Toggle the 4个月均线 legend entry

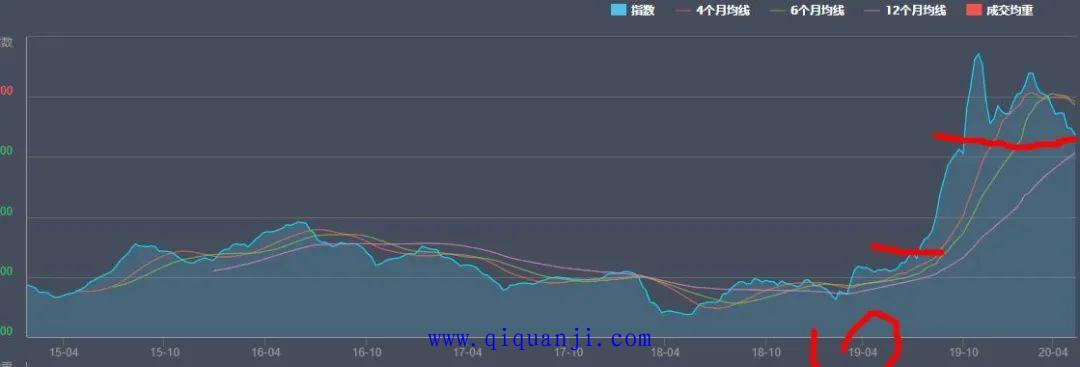713,10
